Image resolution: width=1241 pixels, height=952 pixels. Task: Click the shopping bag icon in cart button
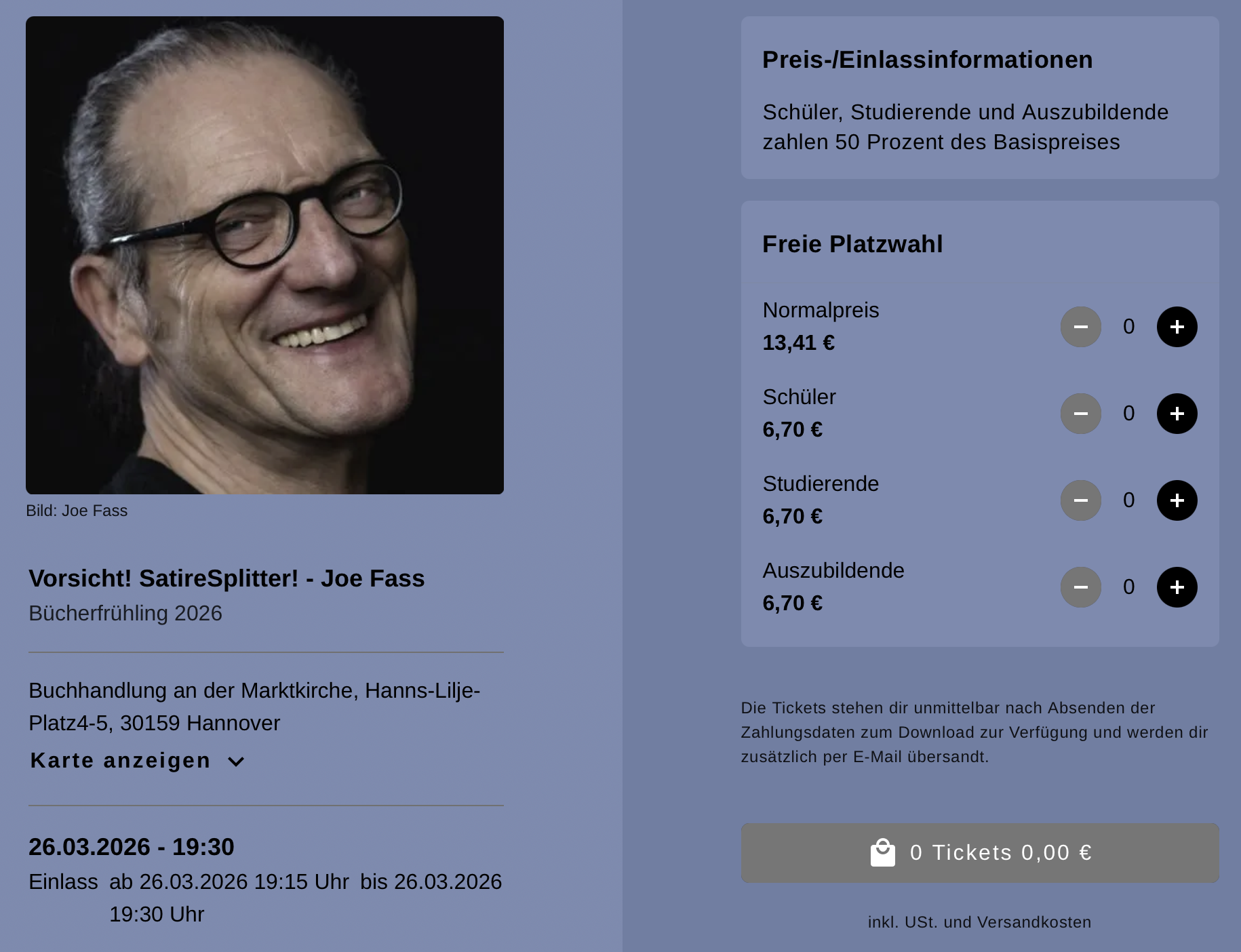point(882,853)
